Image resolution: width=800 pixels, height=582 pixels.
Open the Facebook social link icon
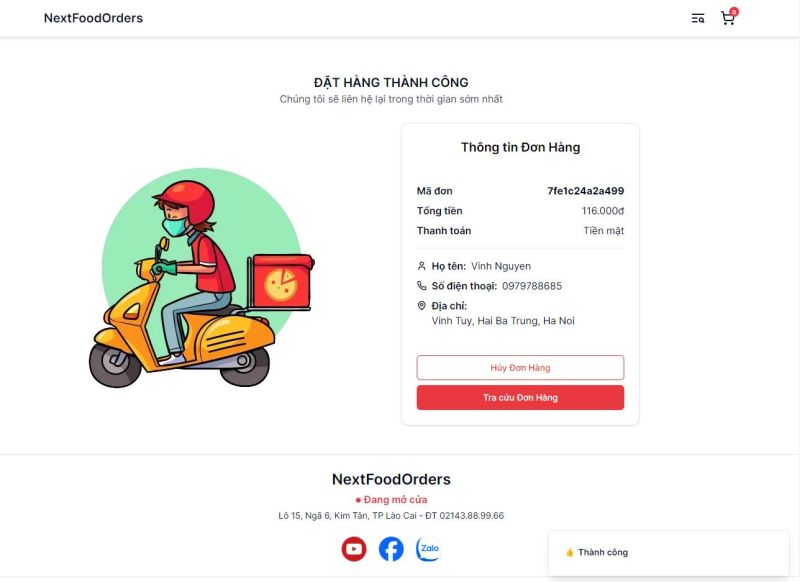[391, 549]
